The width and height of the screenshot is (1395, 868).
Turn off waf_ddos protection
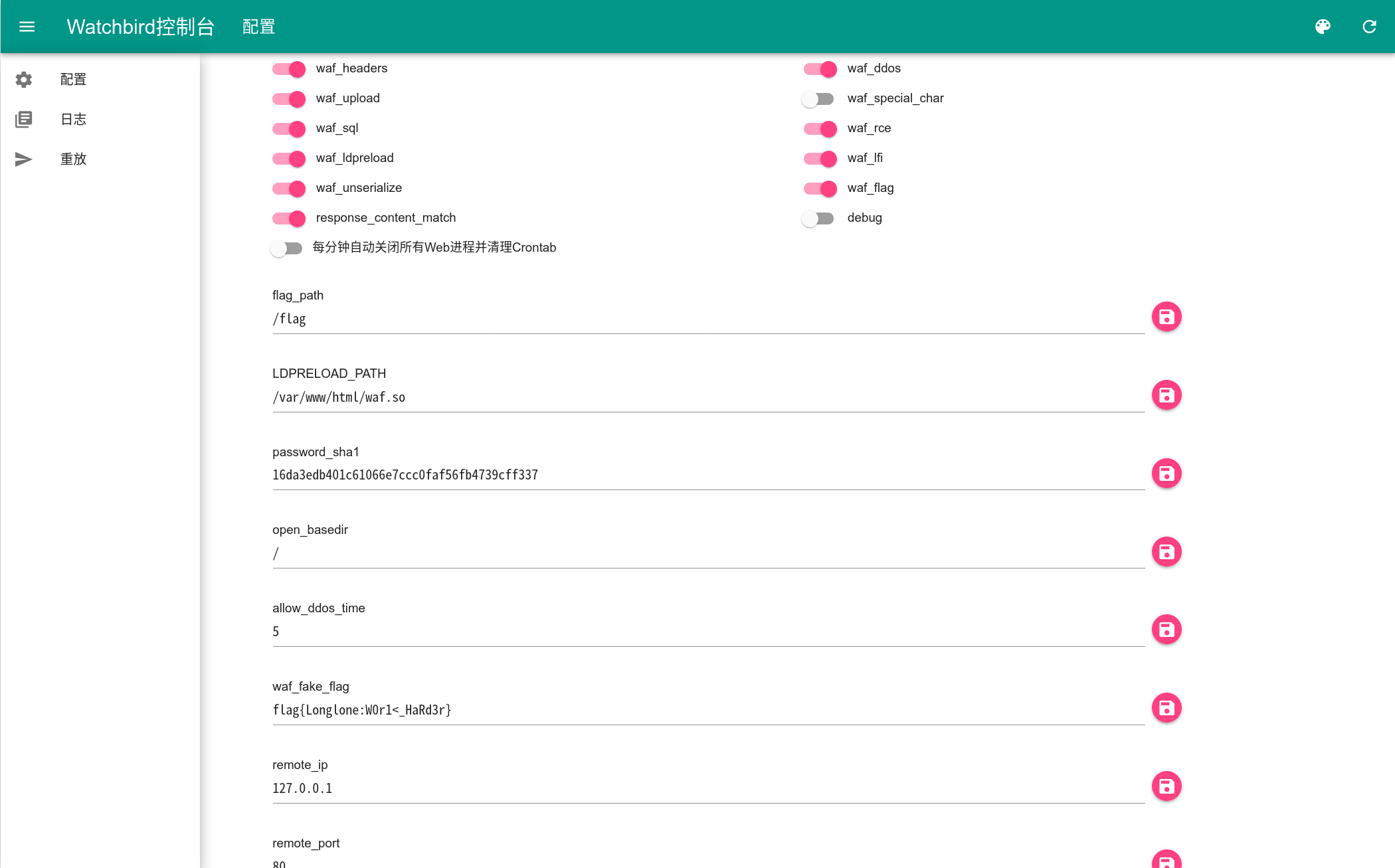pos(820,69)
